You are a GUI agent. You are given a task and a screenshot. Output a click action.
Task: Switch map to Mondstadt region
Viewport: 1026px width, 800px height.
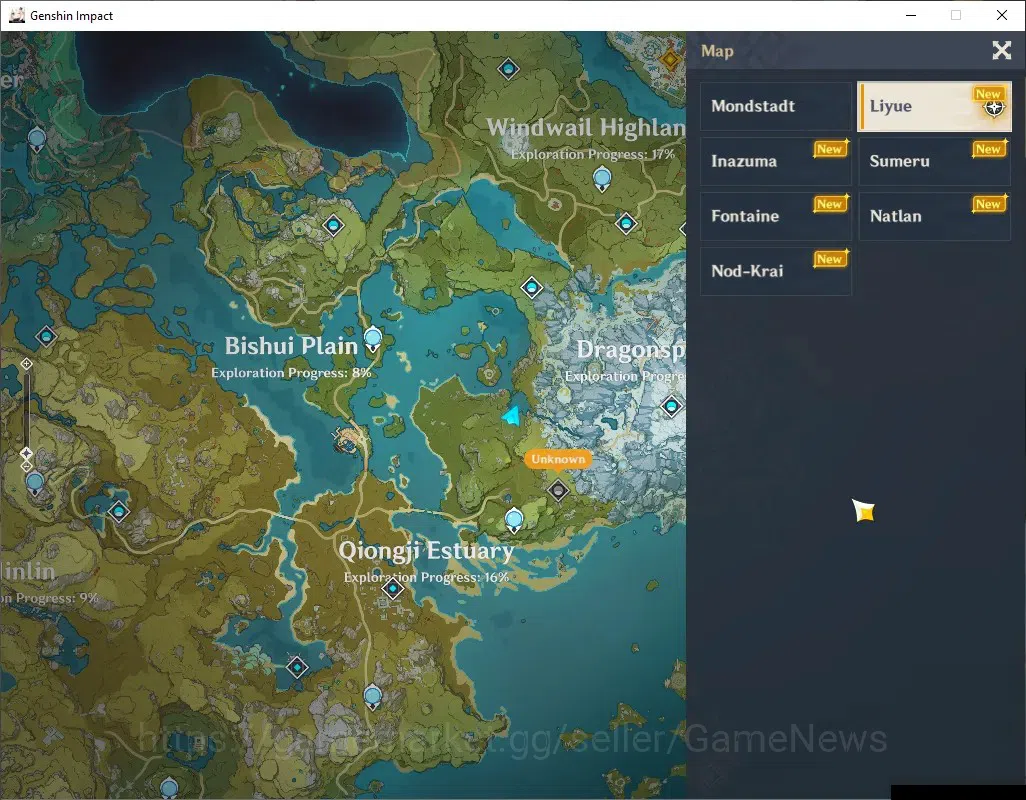(776, 106)
